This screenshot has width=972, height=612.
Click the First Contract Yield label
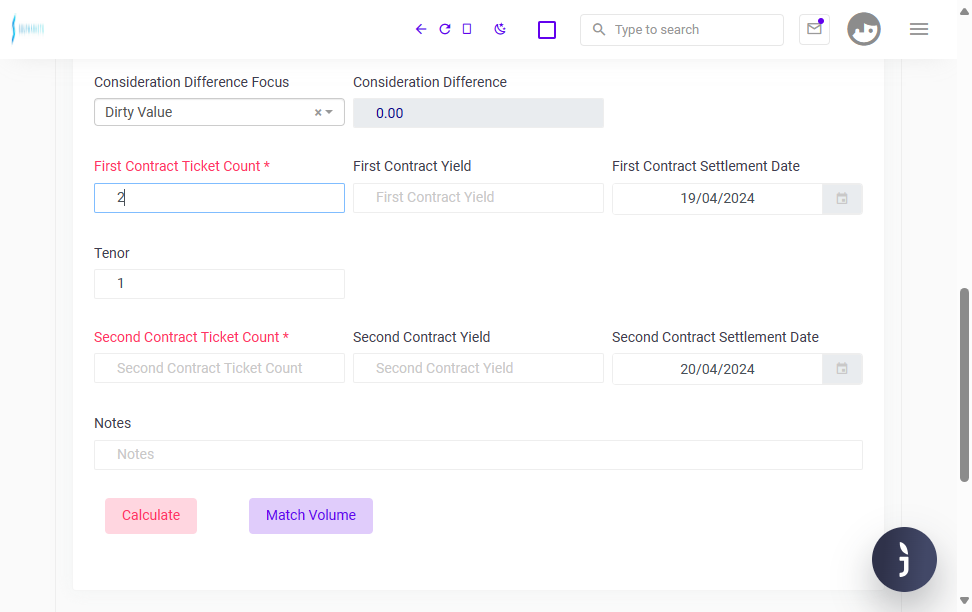[412, 166]
